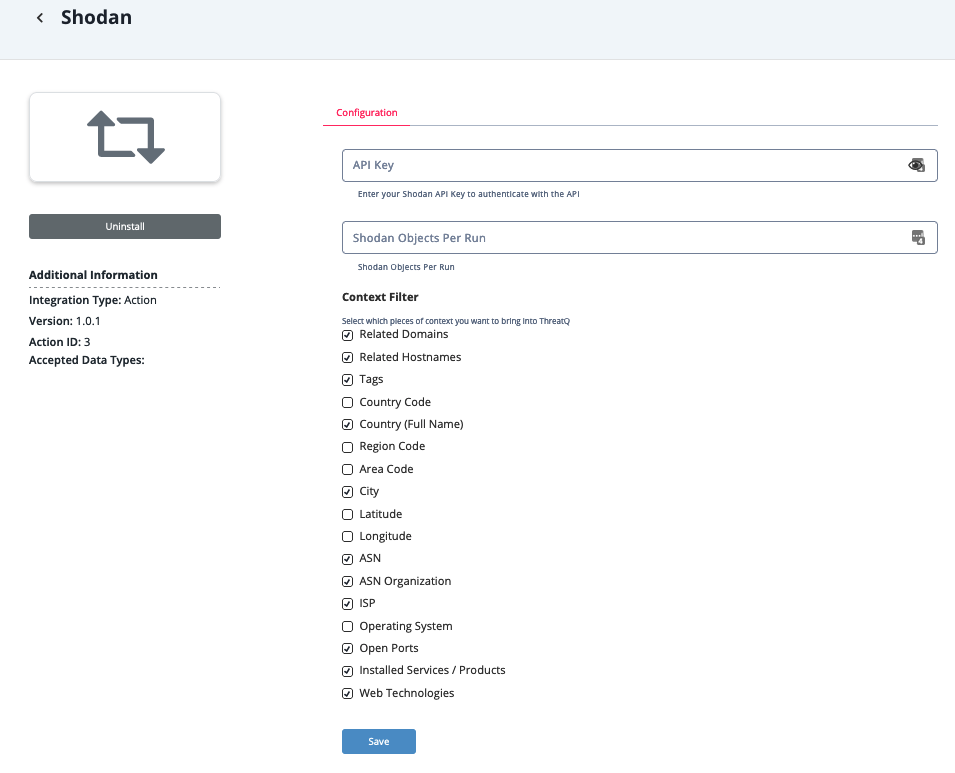955x773 pixels.
Task: Click the Shodan page title
Action: tap(96, 17)
